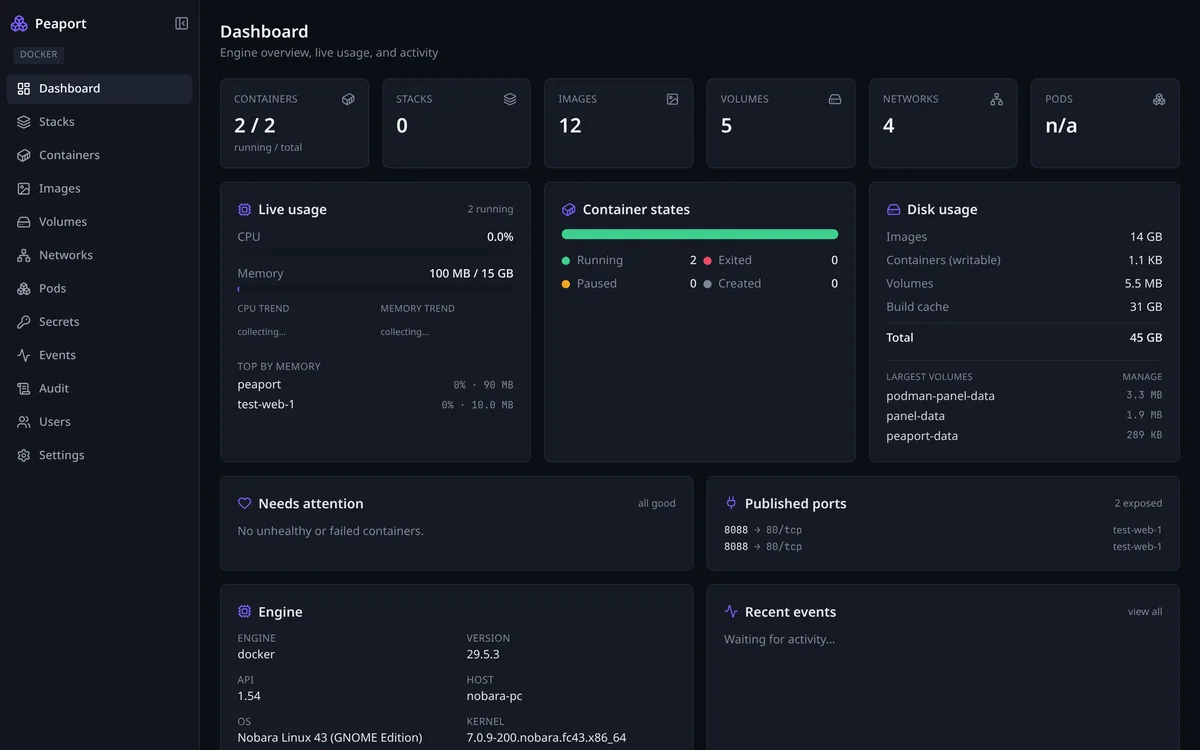The image size is (1200, 750).
Task: Click the layers icon on Stacks card
Action: (x=510, y=99)
